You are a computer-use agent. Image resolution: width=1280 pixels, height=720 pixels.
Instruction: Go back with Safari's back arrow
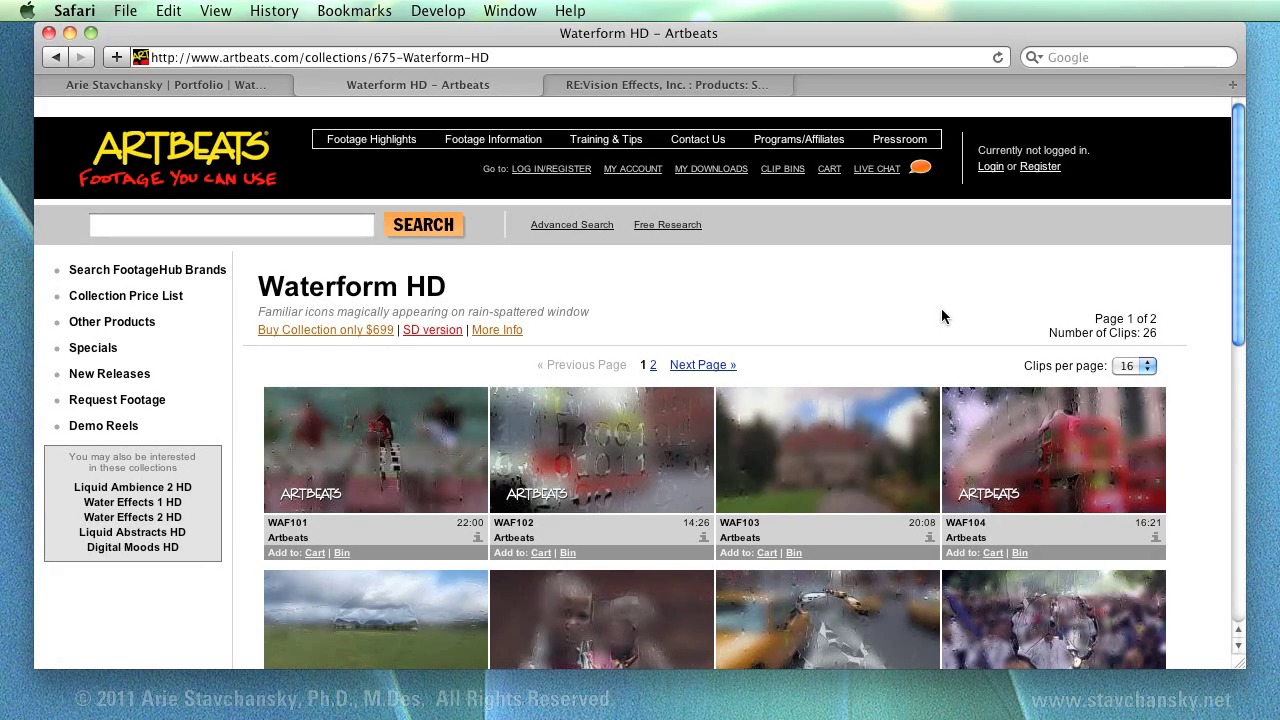click(56, 57)
